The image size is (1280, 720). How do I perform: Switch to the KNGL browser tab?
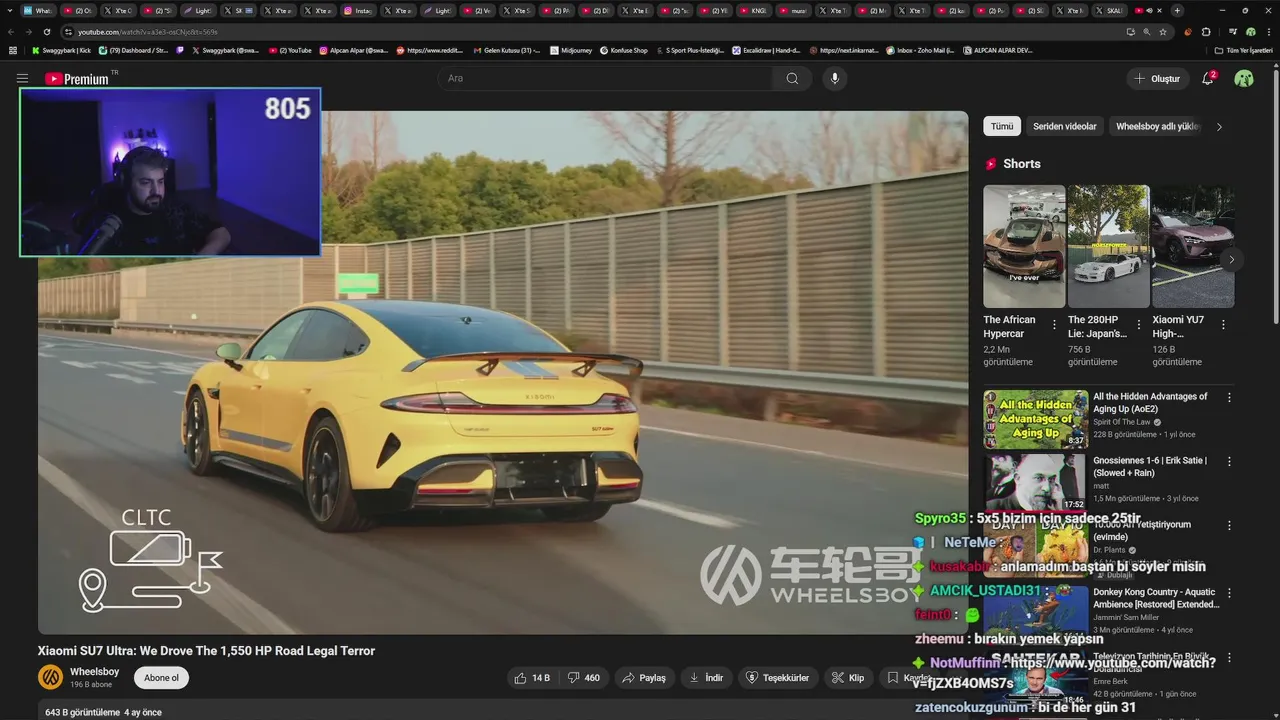pyautogui.click(x=752, y=10)
